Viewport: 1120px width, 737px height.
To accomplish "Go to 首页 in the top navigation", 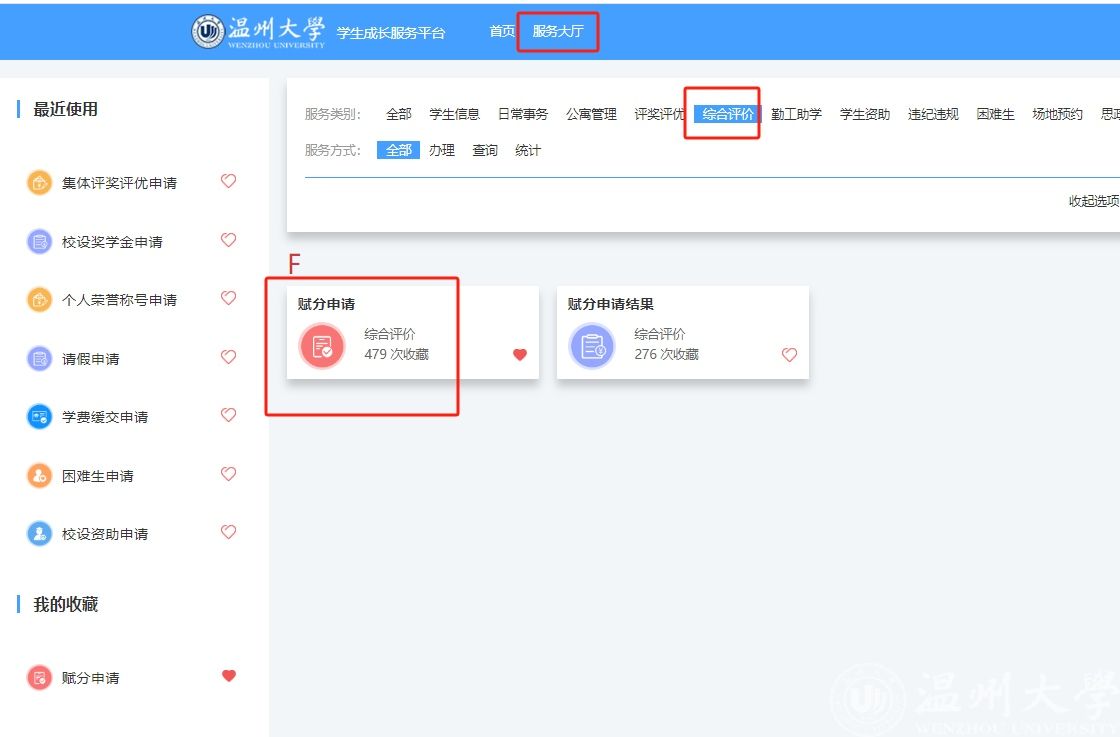I will pos(502,32).
